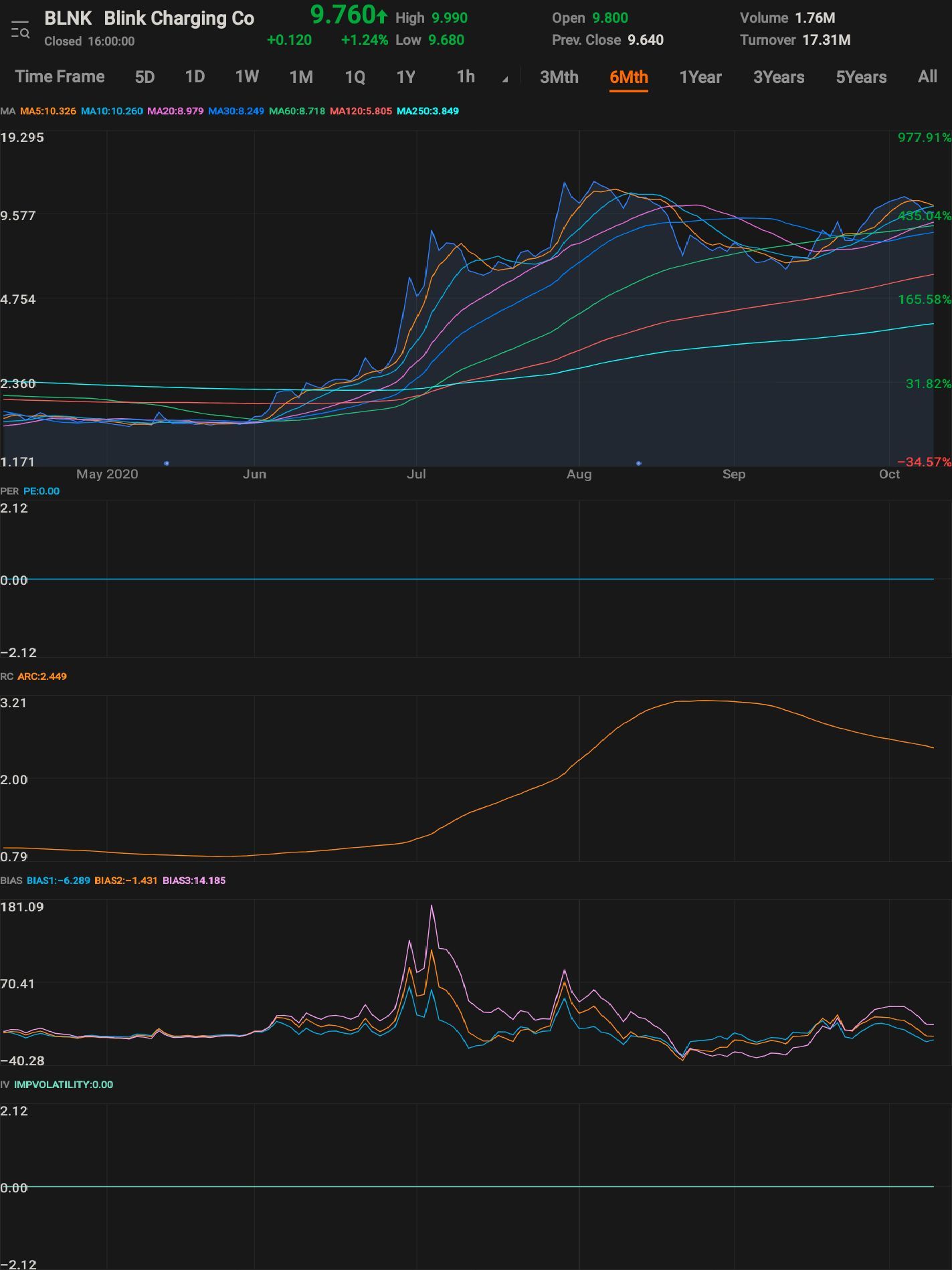The width and height of the screenshot is (952, 1270).
Task: Click the MA indicator label
Action: point(8,111)
